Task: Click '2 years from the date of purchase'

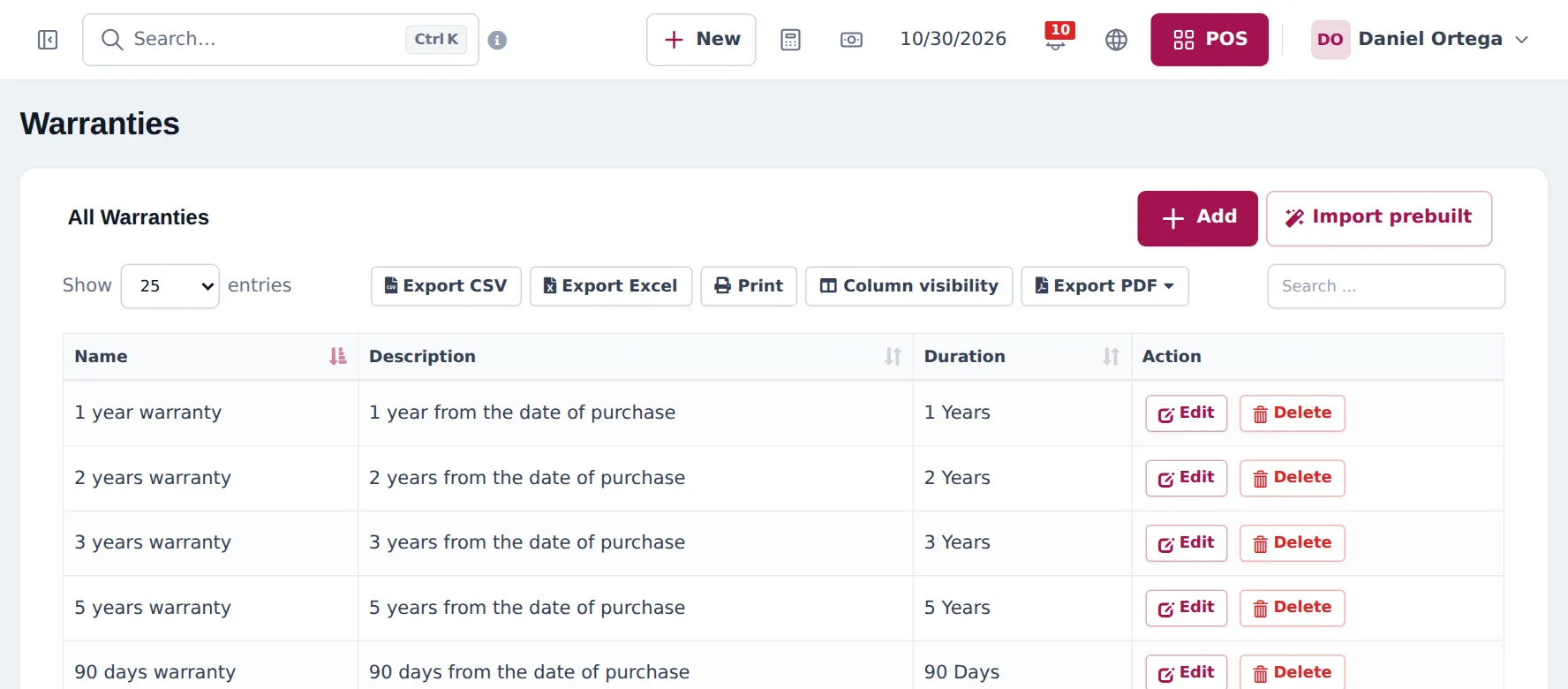Action: tap(527, 478)
